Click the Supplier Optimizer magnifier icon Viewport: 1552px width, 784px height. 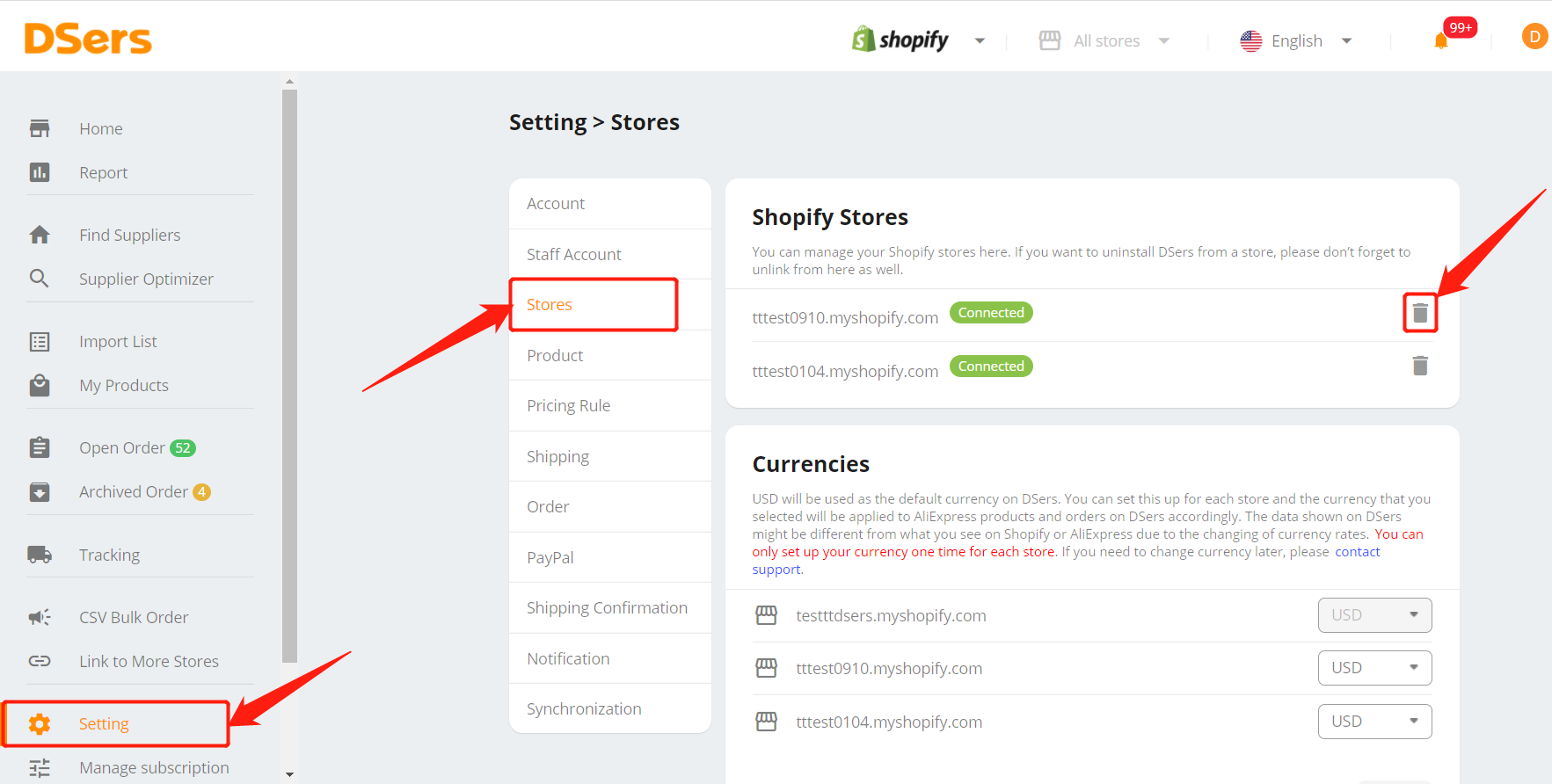40,279
